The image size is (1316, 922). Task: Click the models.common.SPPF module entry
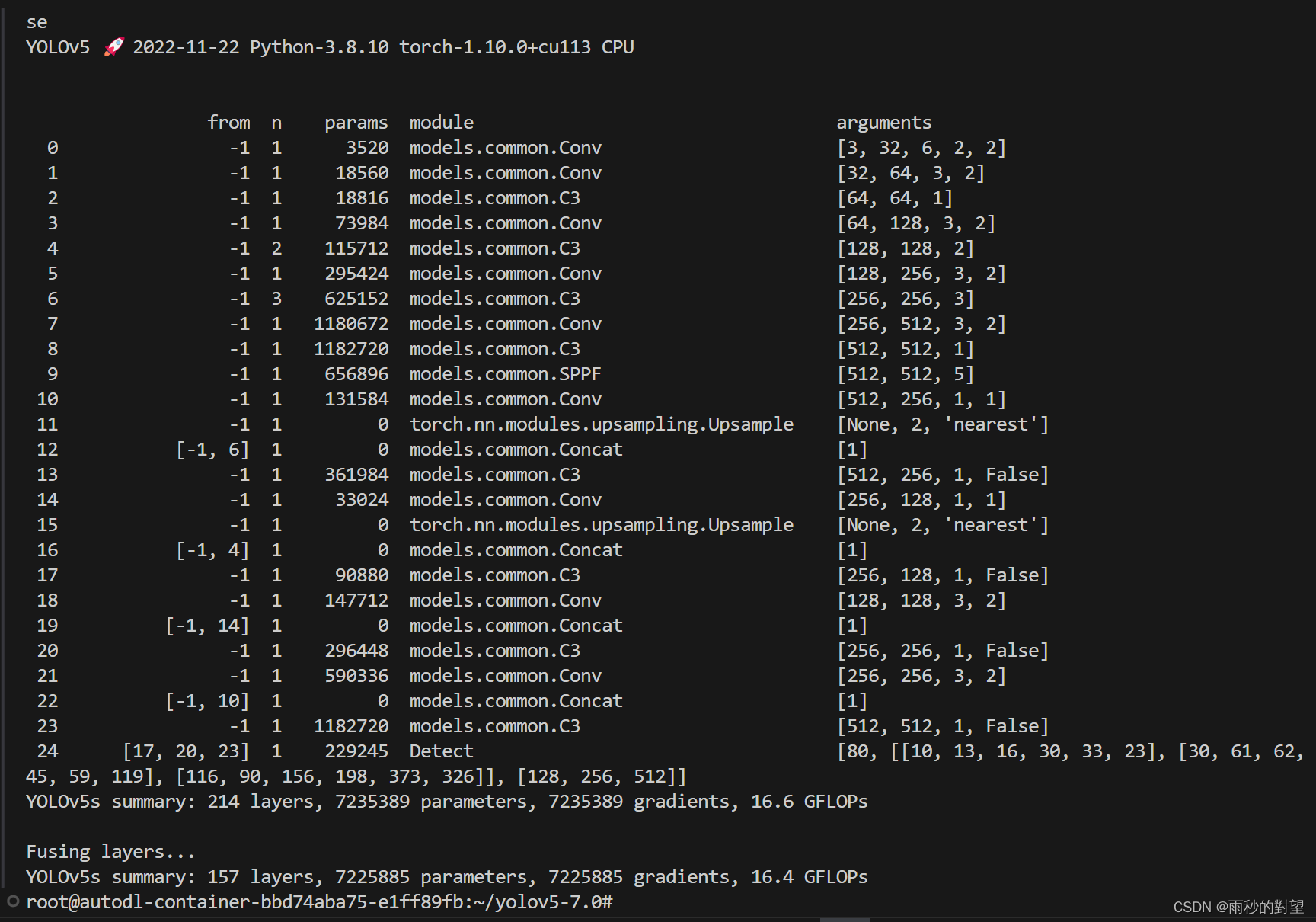click(505, 374)
